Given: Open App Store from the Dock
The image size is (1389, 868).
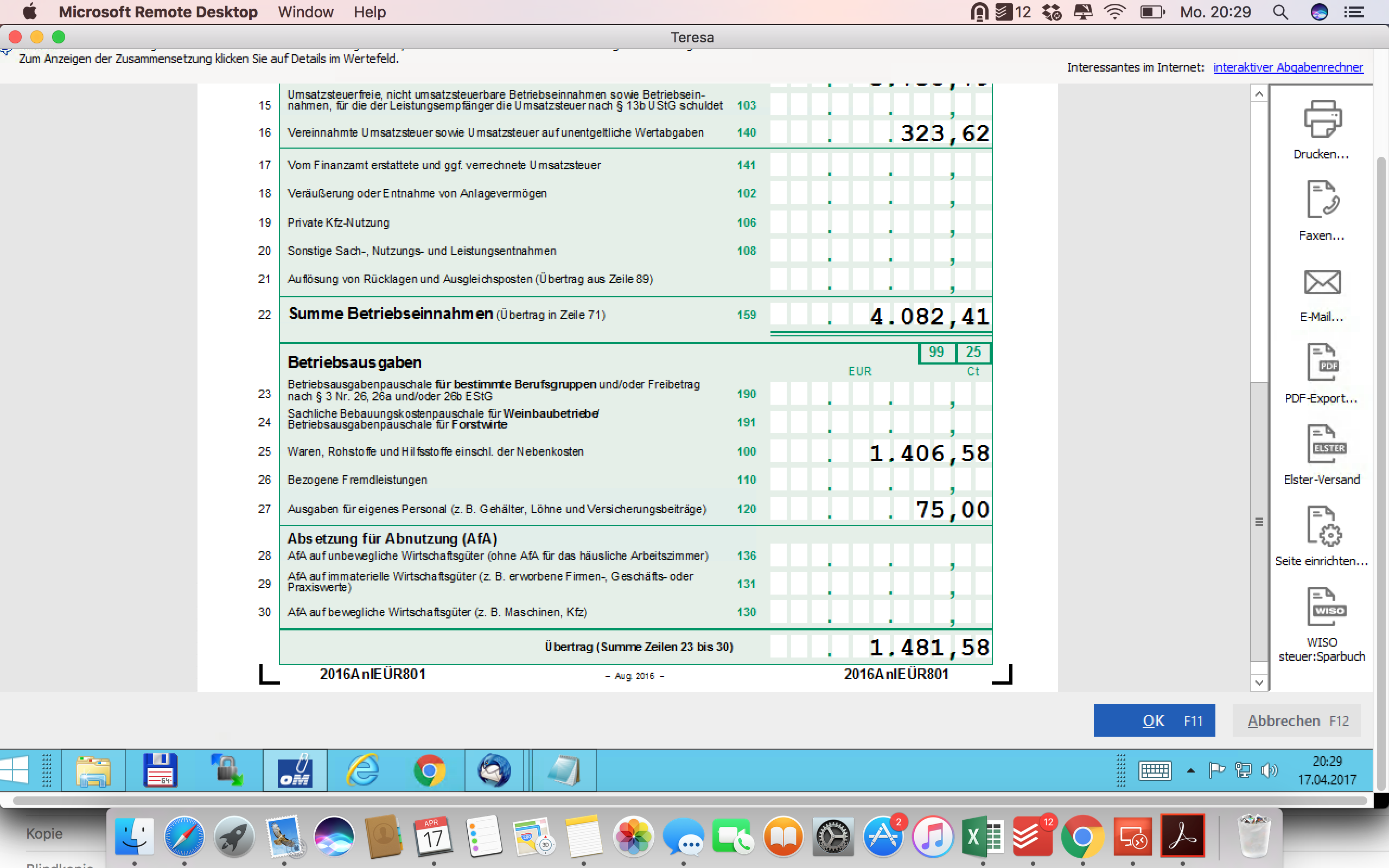Looking at the screenshot, I should 883,836.
